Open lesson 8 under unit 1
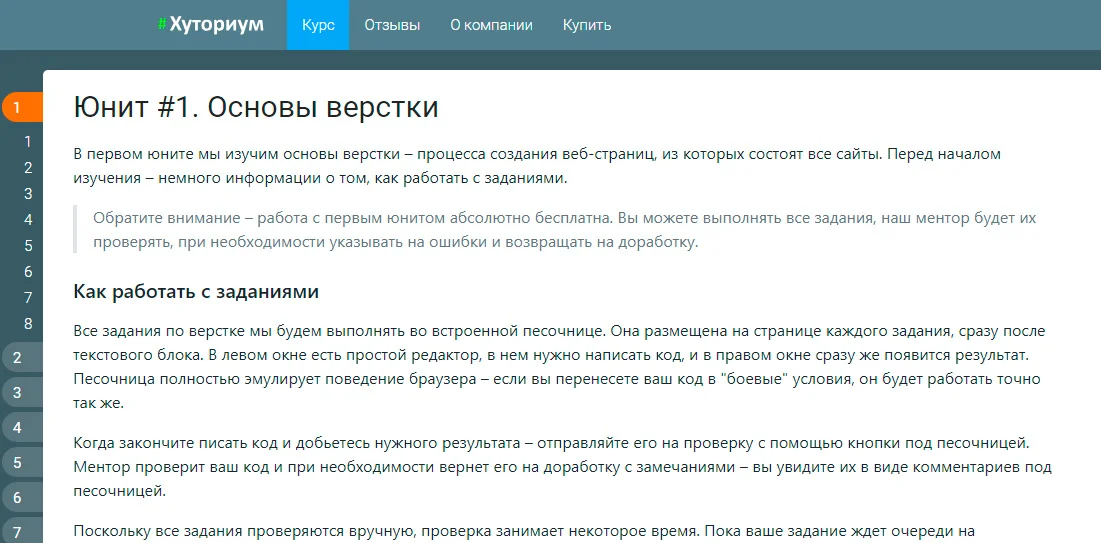Image resolution: width=1101 pixels, height=543 pixels. click(28, 324)
